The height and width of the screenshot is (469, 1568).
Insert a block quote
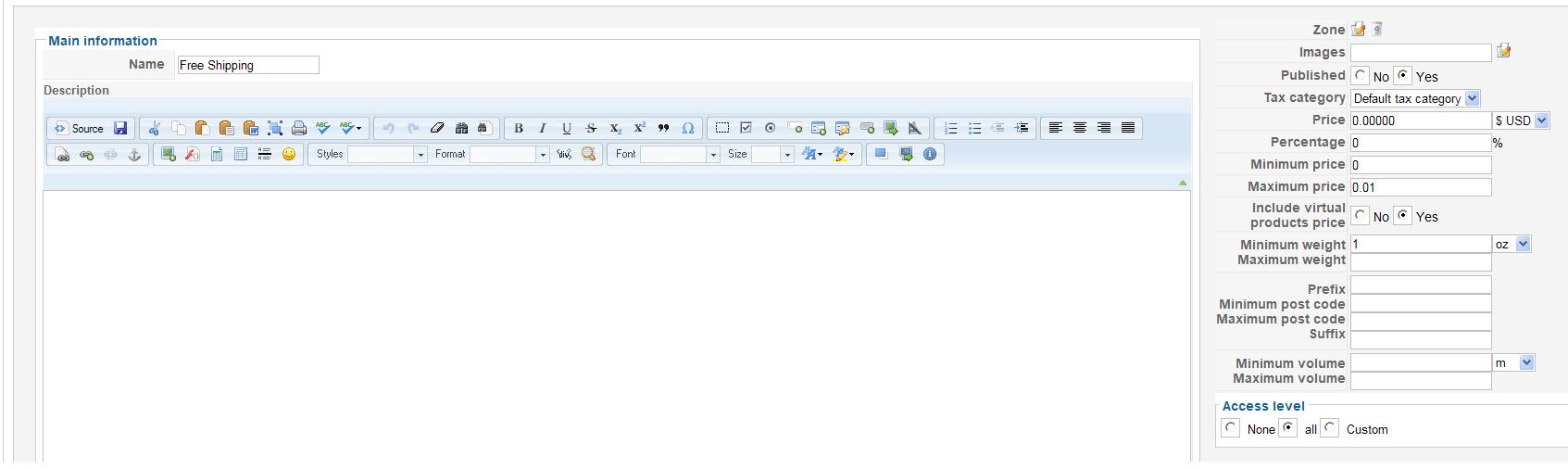coord(663,129)
